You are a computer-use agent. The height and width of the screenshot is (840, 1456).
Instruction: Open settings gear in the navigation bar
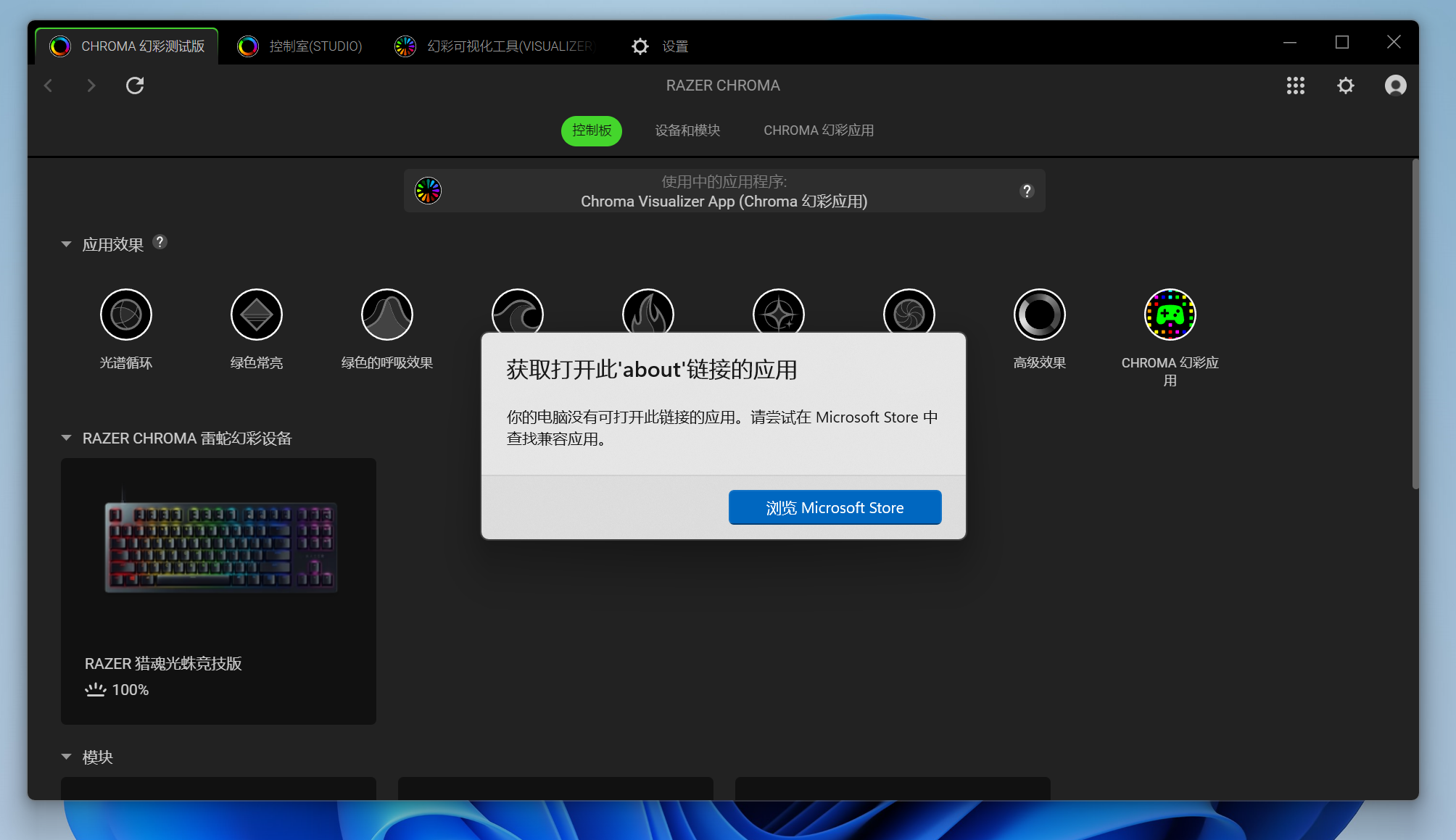tap(1345, 86)
